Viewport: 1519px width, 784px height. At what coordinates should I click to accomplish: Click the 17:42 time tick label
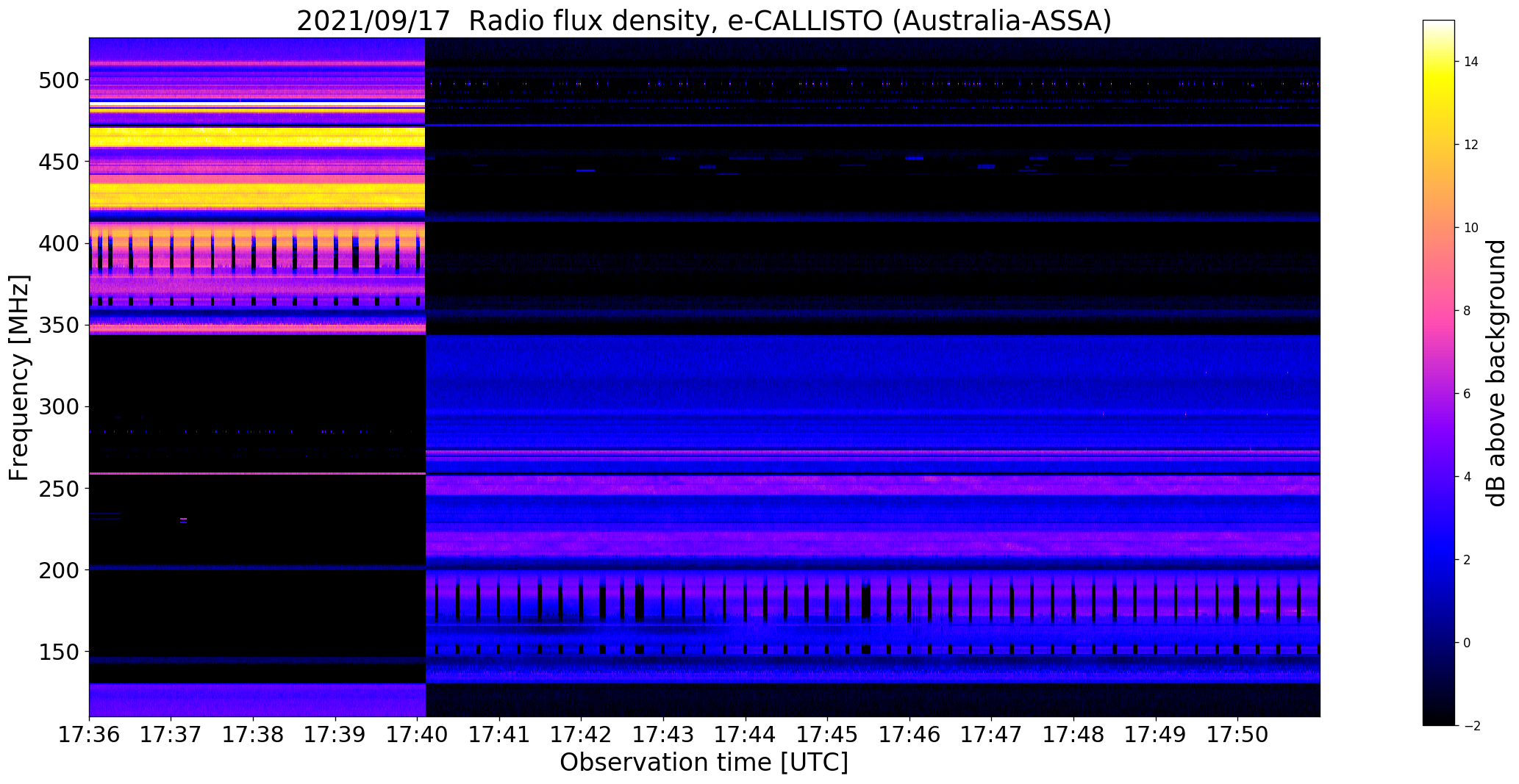click(582, 735)
